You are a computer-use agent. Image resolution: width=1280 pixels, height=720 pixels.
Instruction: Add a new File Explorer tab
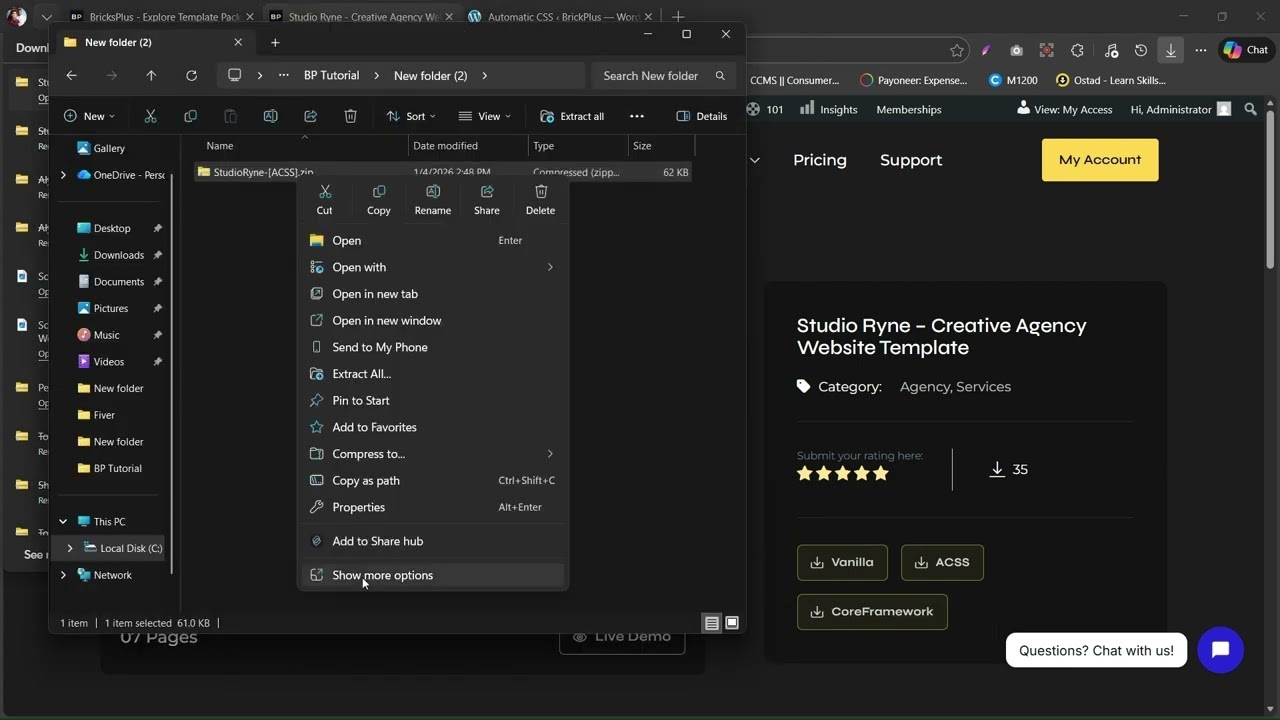coord(275,42)
